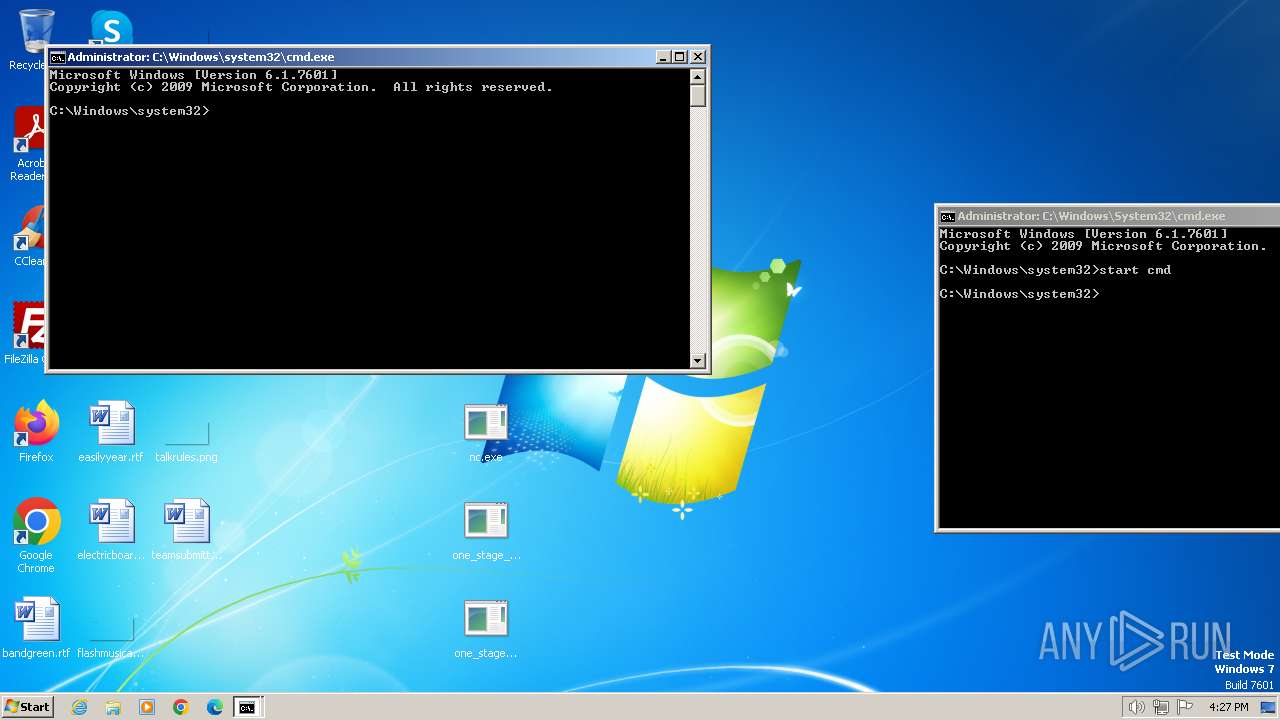
Task: Click Copyright line in front cmd window
Action: click(x=301, y=87)
